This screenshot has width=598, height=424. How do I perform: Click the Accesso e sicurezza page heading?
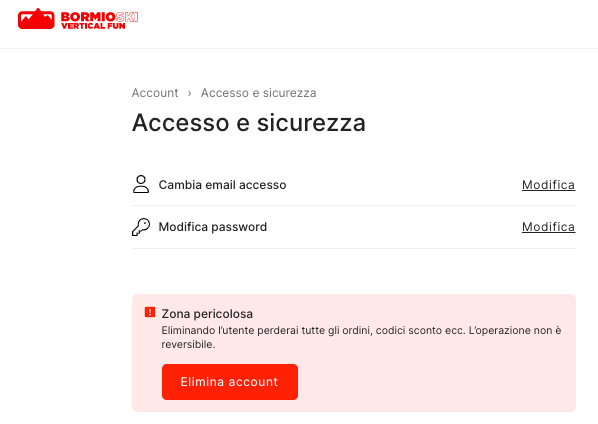(x=249, y=123)
